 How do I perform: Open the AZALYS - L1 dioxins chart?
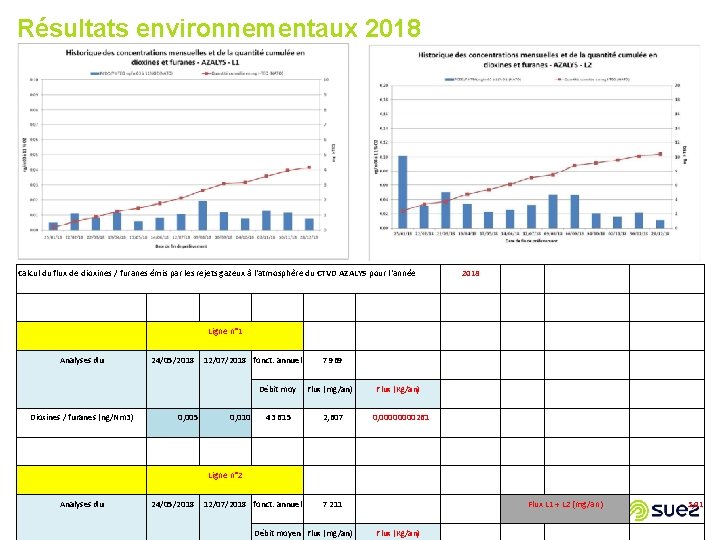[183, 151]
